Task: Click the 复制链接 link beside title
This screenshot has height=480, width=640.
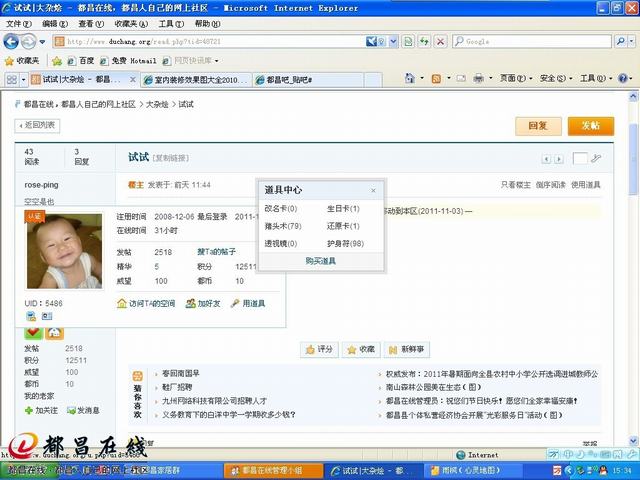Action: (171, 158)
